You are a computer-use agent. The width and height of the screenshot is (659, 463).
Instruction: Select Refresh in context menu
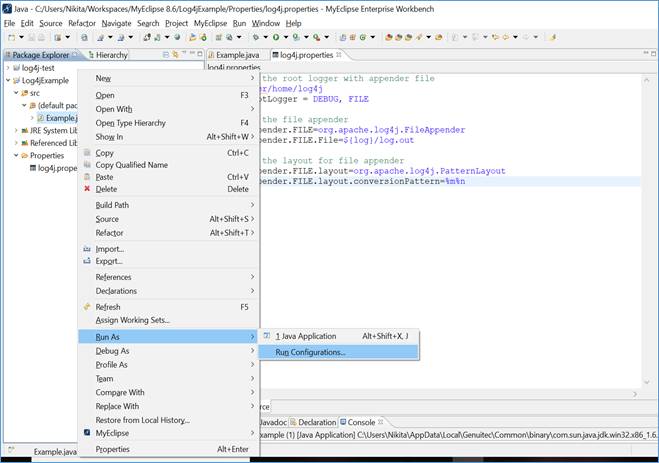(x=169, y=307)
